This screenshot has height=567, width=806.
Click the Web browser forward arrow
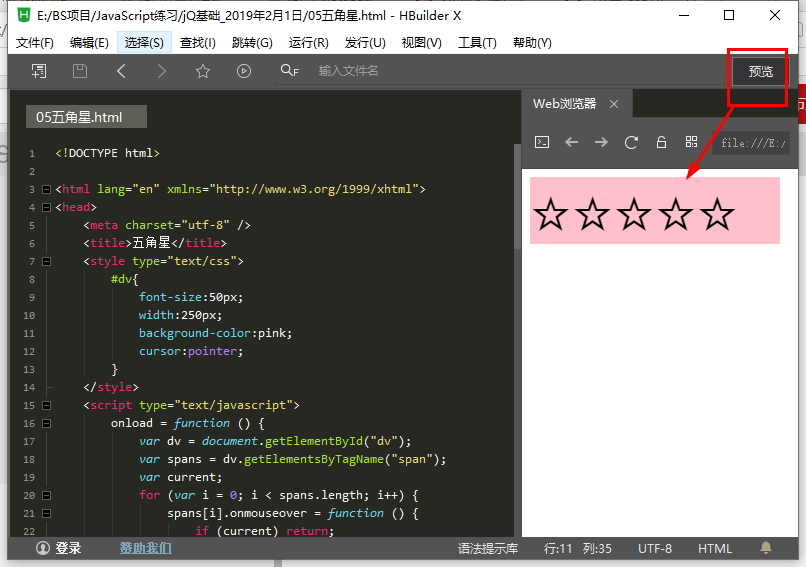coord(601,142)
